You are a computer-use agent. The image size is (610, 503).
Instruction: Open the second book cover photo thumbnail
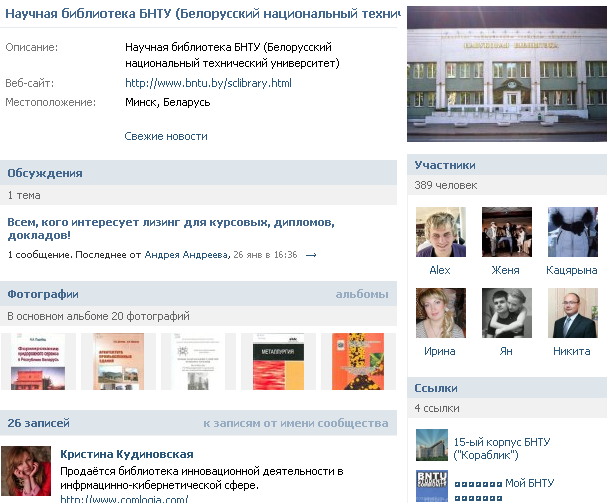pyautogui.click(x=118, y=361)
